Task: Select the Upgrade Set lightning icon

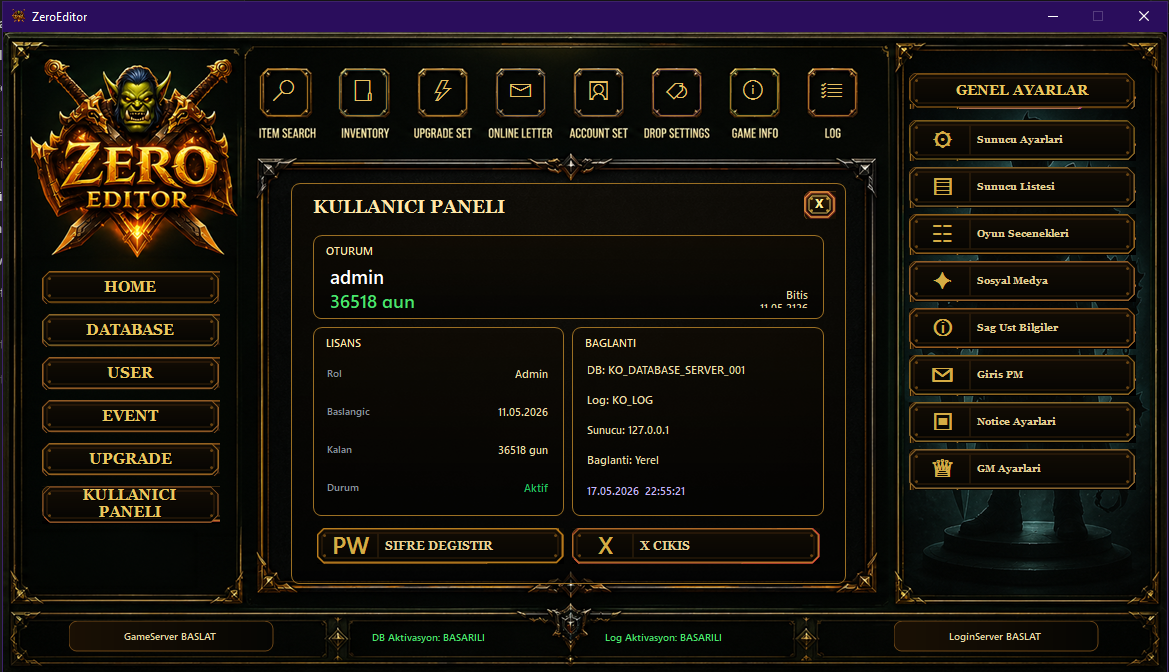Action: coord(442,92)
